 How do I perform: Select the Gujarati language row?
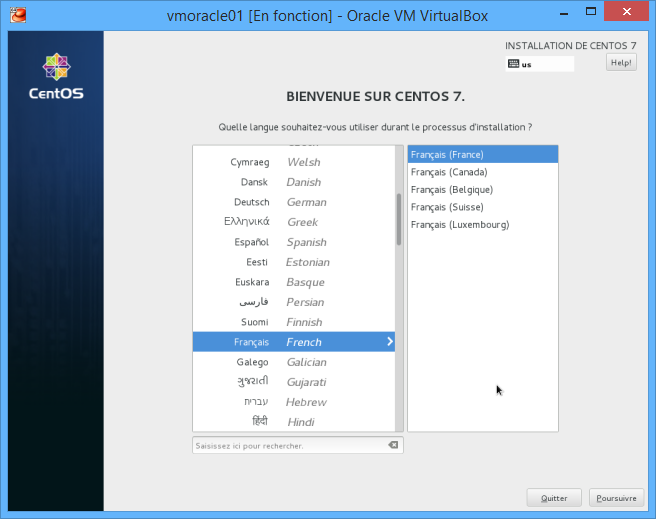[294, 382]
